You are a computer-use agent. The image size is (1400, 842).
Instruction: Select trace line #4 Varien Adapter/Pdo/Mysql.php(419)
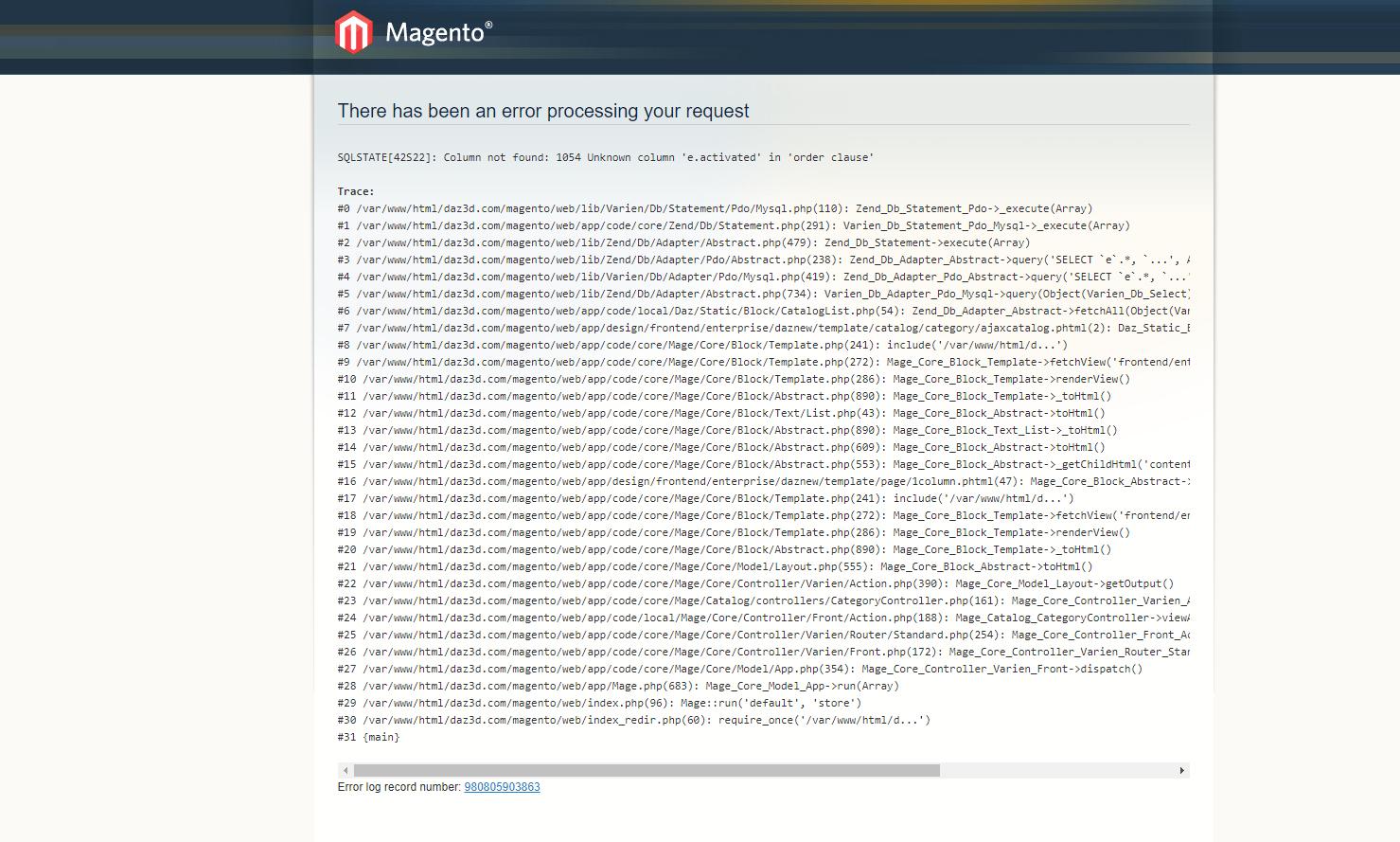tap(764, 277)
